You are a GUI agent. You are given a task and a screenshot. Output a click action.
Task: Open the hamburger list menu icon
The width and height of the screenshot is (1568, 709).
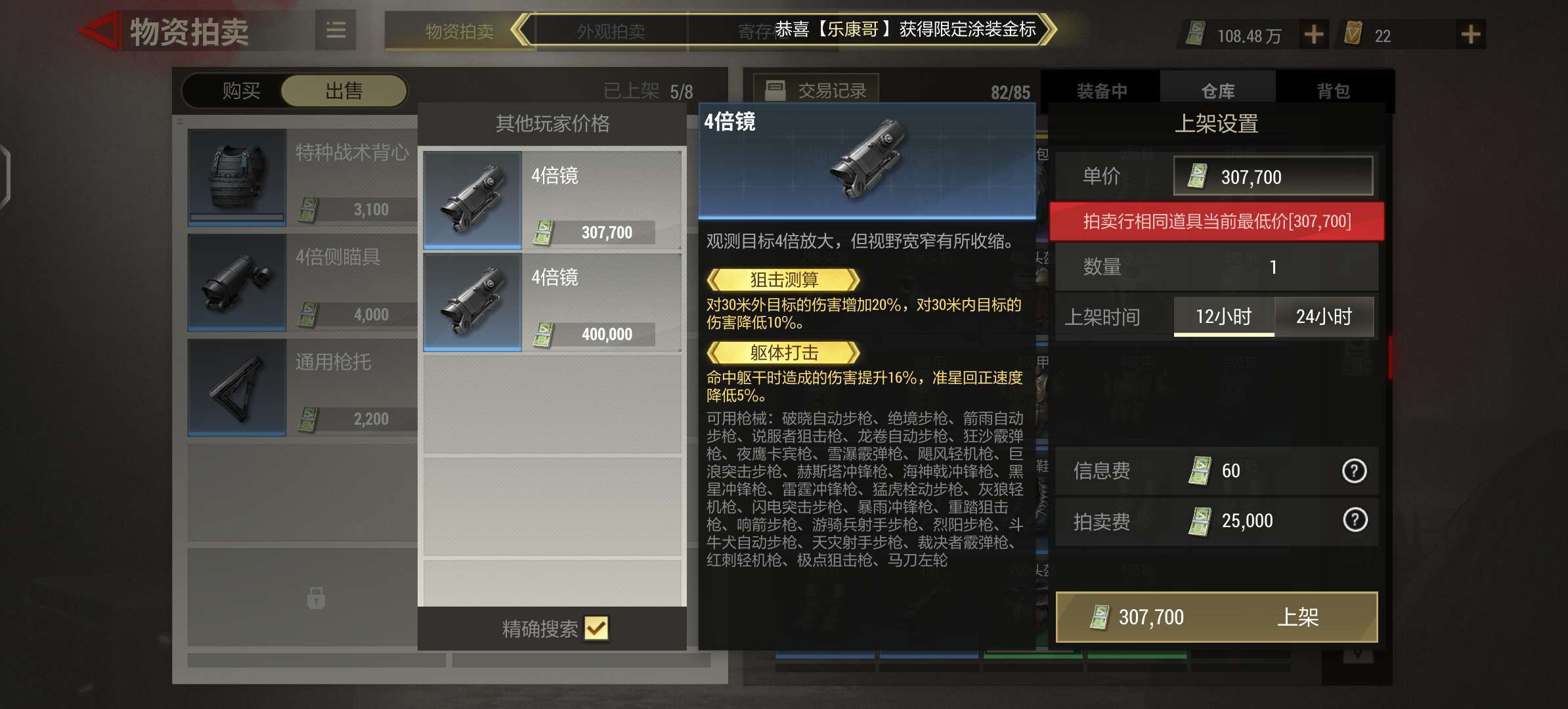click(336, 30)
